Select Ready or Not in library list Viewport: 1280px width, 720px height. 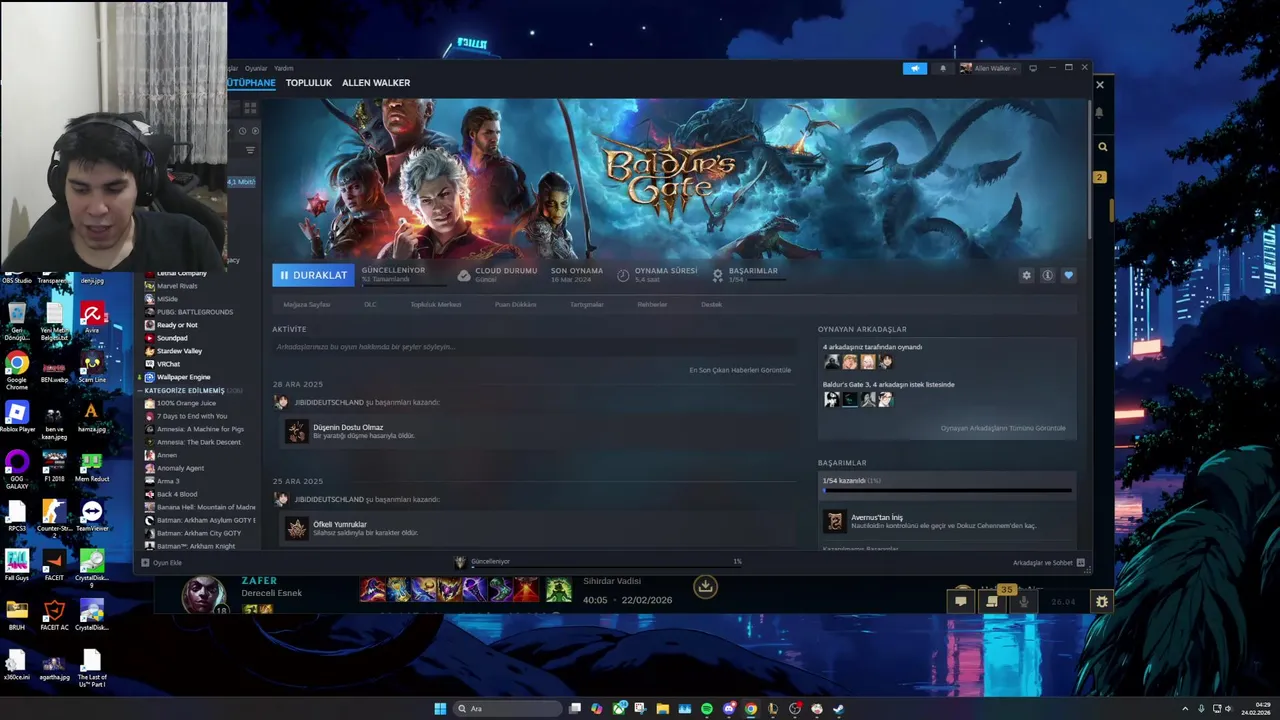click(x=177, y=325)
